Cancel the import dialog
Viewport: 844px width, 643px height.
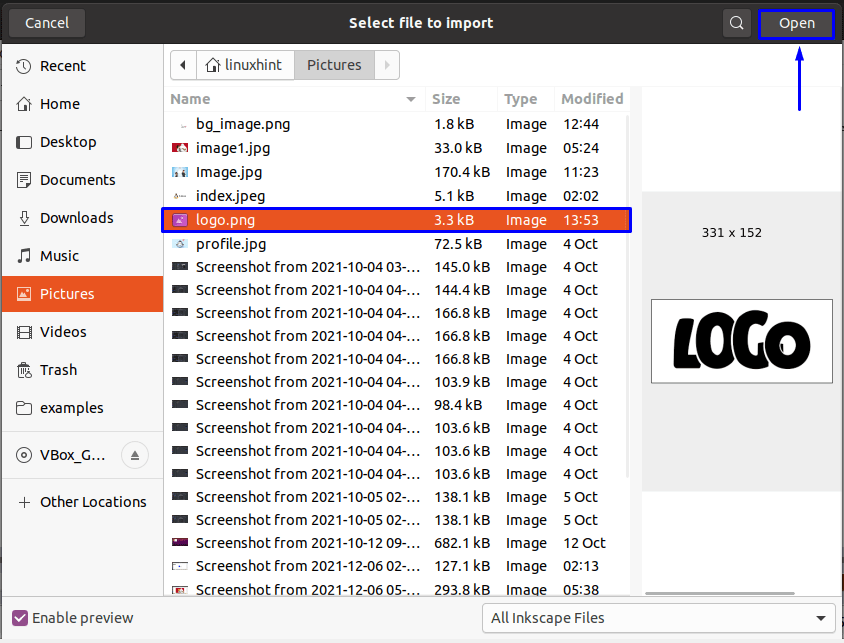(x=46, y=22)
